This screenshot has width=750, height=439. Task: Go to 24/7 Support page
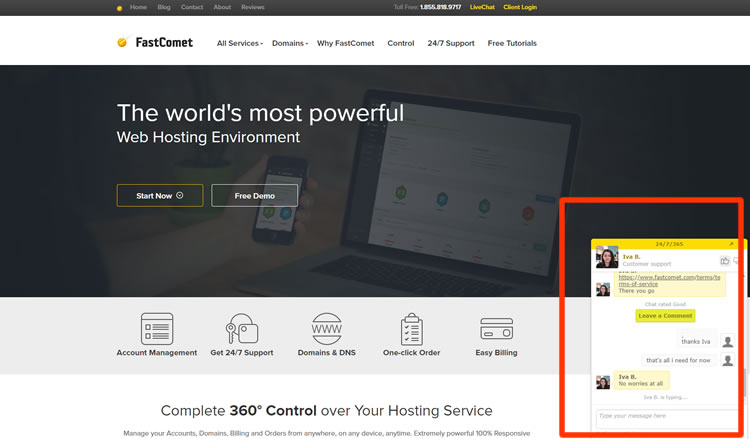(x=451, y=43)
